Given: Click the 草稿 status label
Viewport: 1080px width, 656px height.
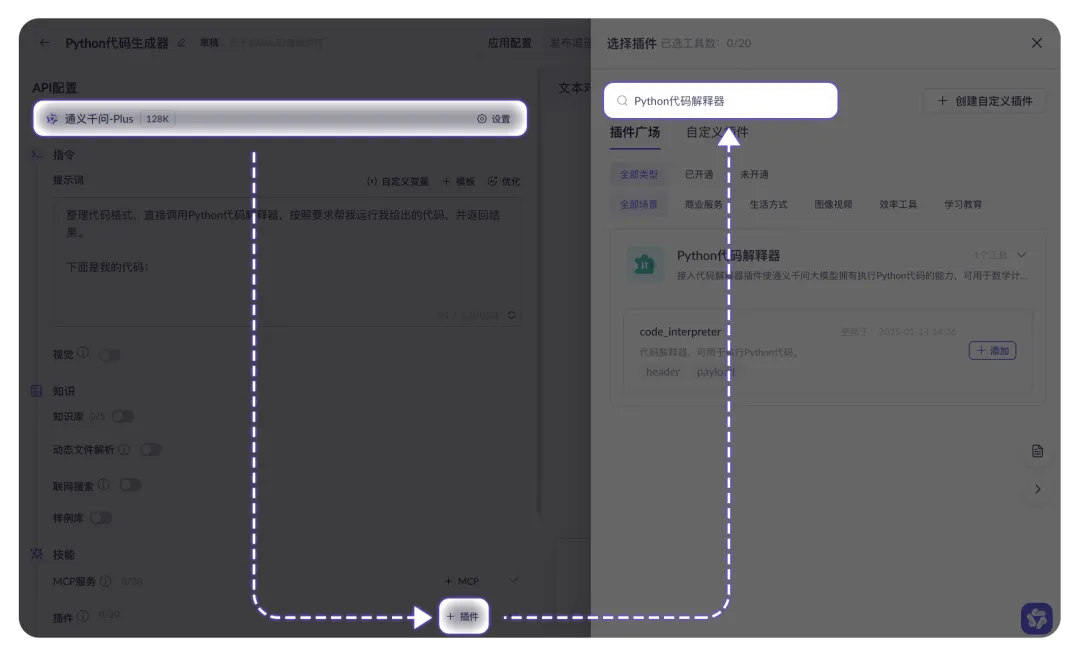Looking at the screenshot, I should pos(209,43).
